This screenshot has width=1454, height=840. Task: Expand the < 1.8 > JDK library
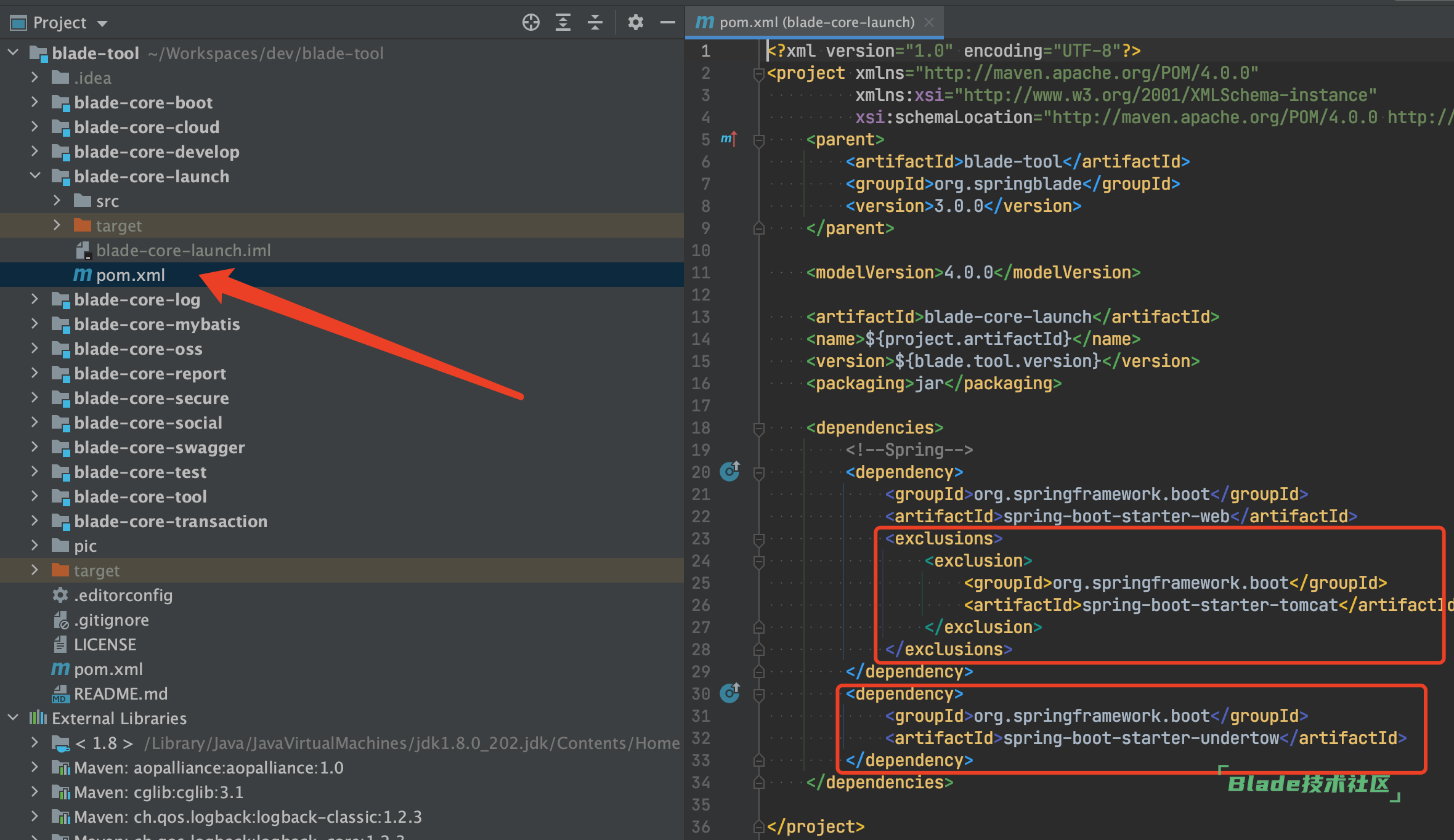coord(35,742)
